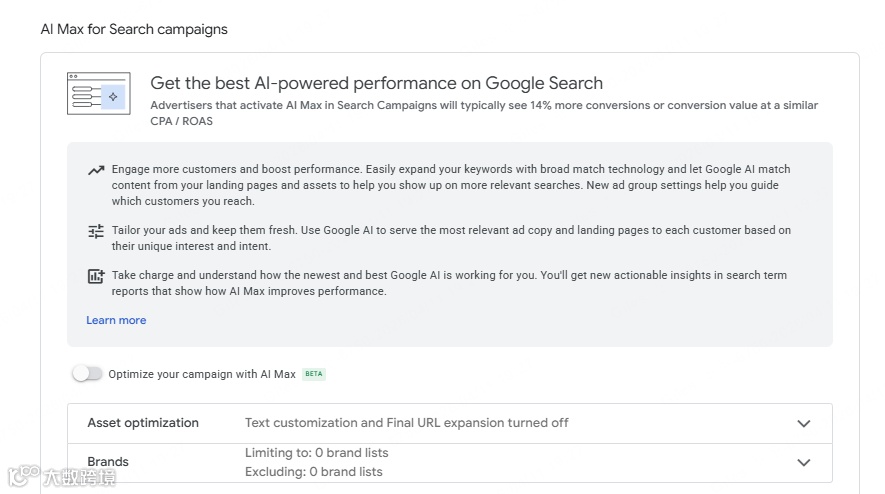Click "Excluding: 0 brand lists" text
The height and width of the screenshot is (494, 885).
[313, 472]
